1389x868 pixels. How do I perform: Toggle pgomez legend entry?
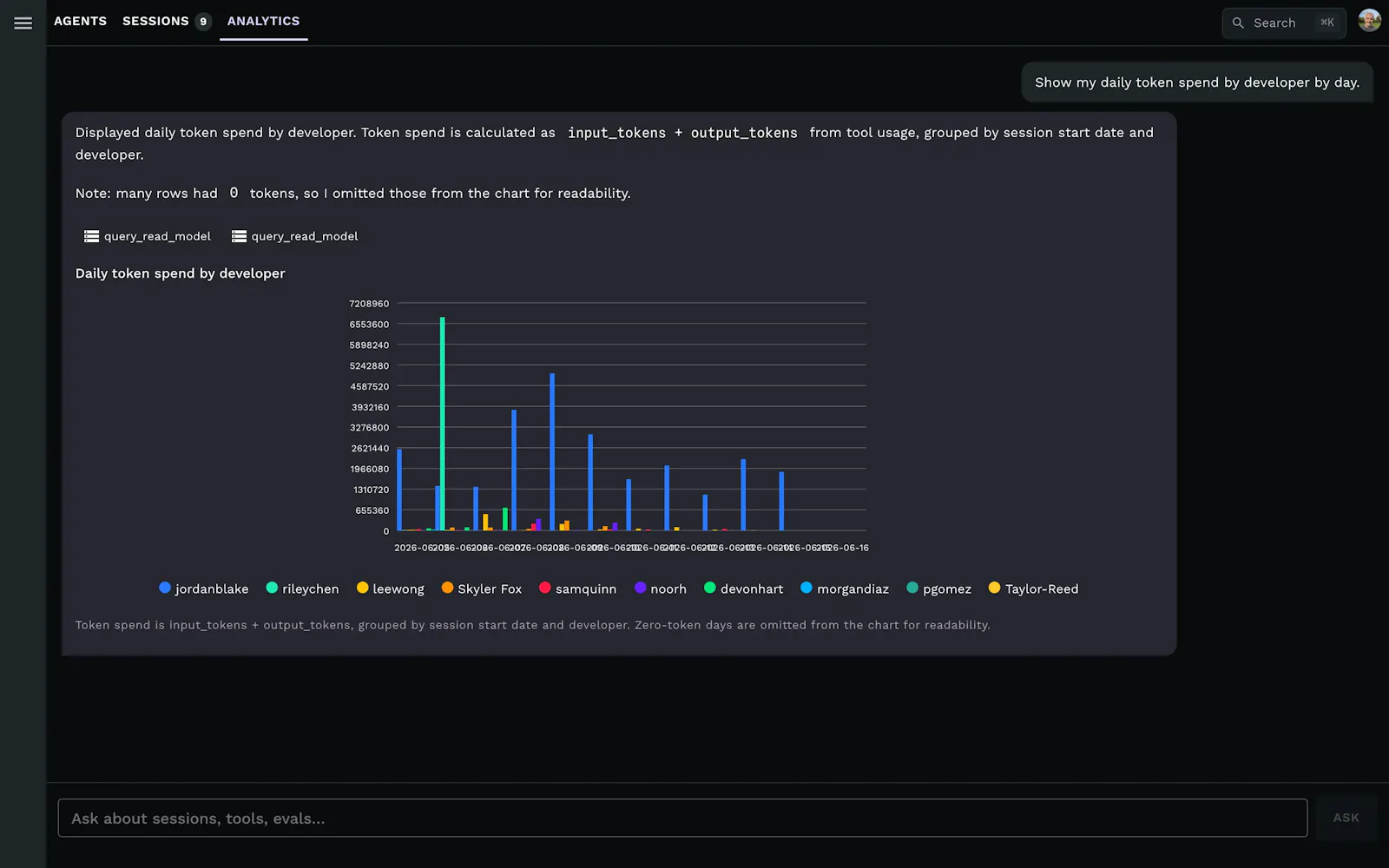tap(939, 589)
